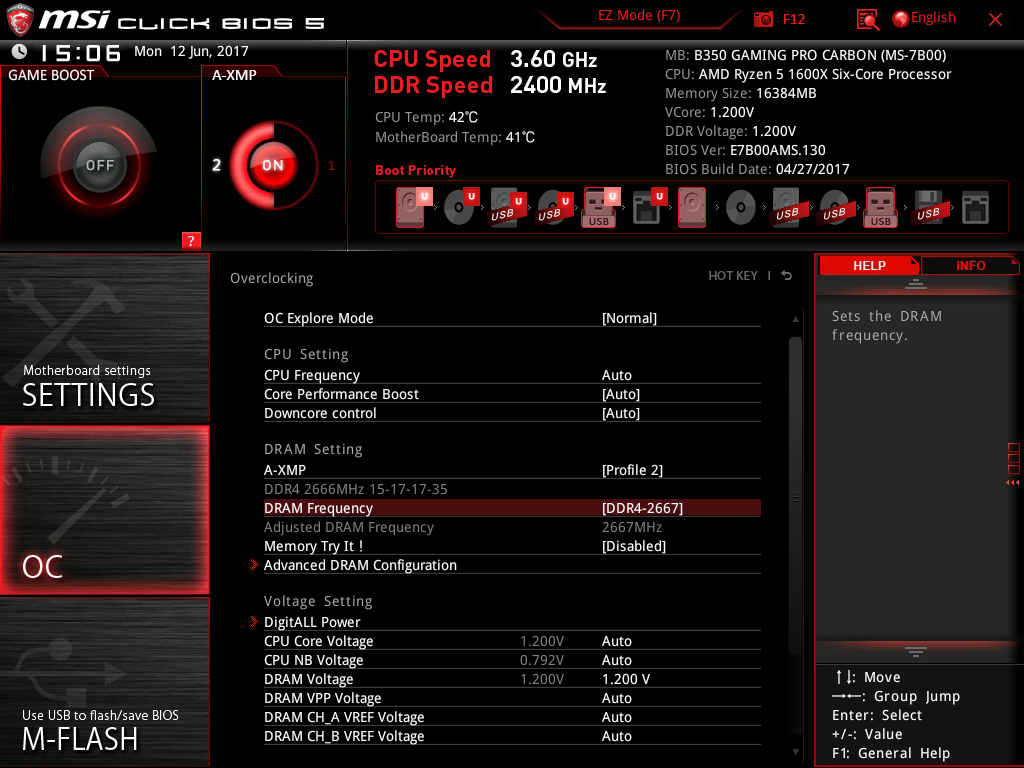Click the settings list scroll down arrow
Screen dimensions: 1024x768
point(795,752)
